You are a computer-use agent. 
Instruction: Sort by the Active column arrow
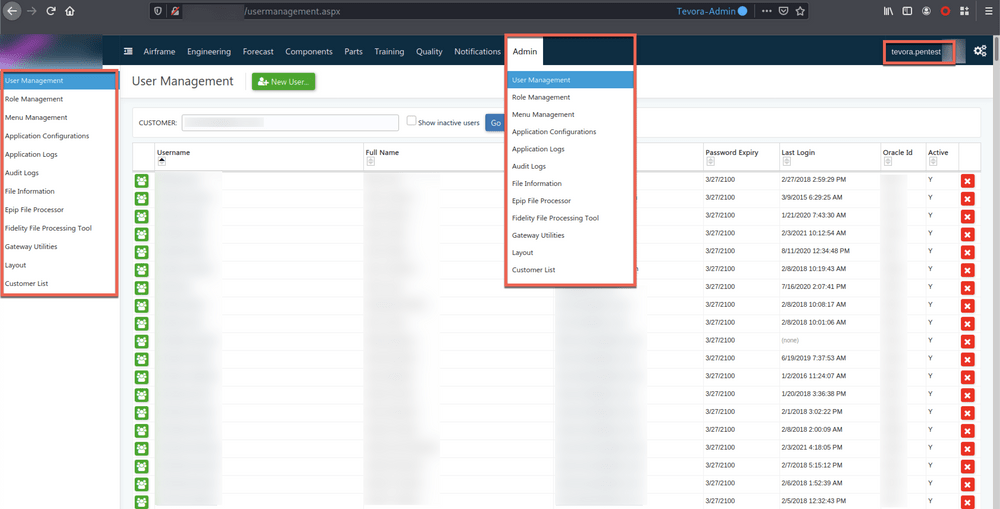[x=933, y=162]
